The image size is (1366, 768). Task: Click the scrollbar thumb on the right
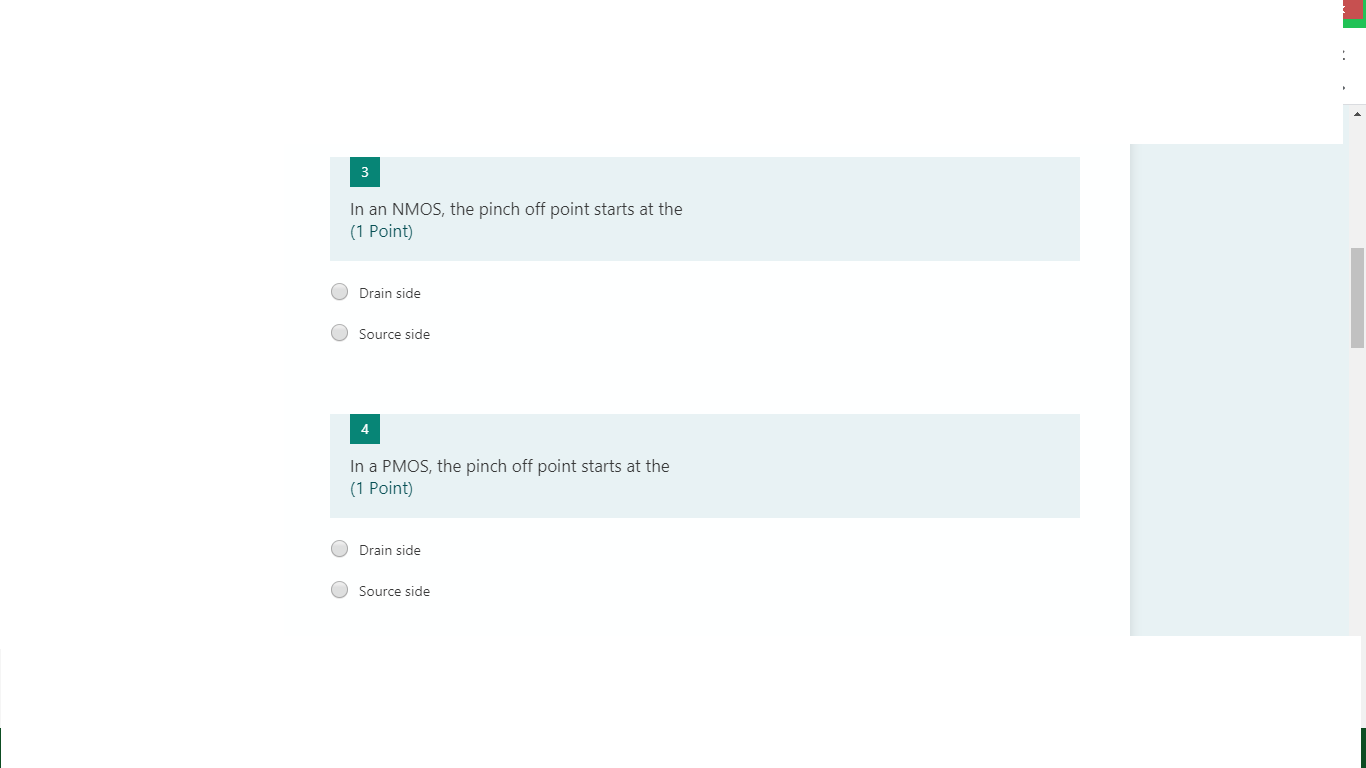[1356, 295]
